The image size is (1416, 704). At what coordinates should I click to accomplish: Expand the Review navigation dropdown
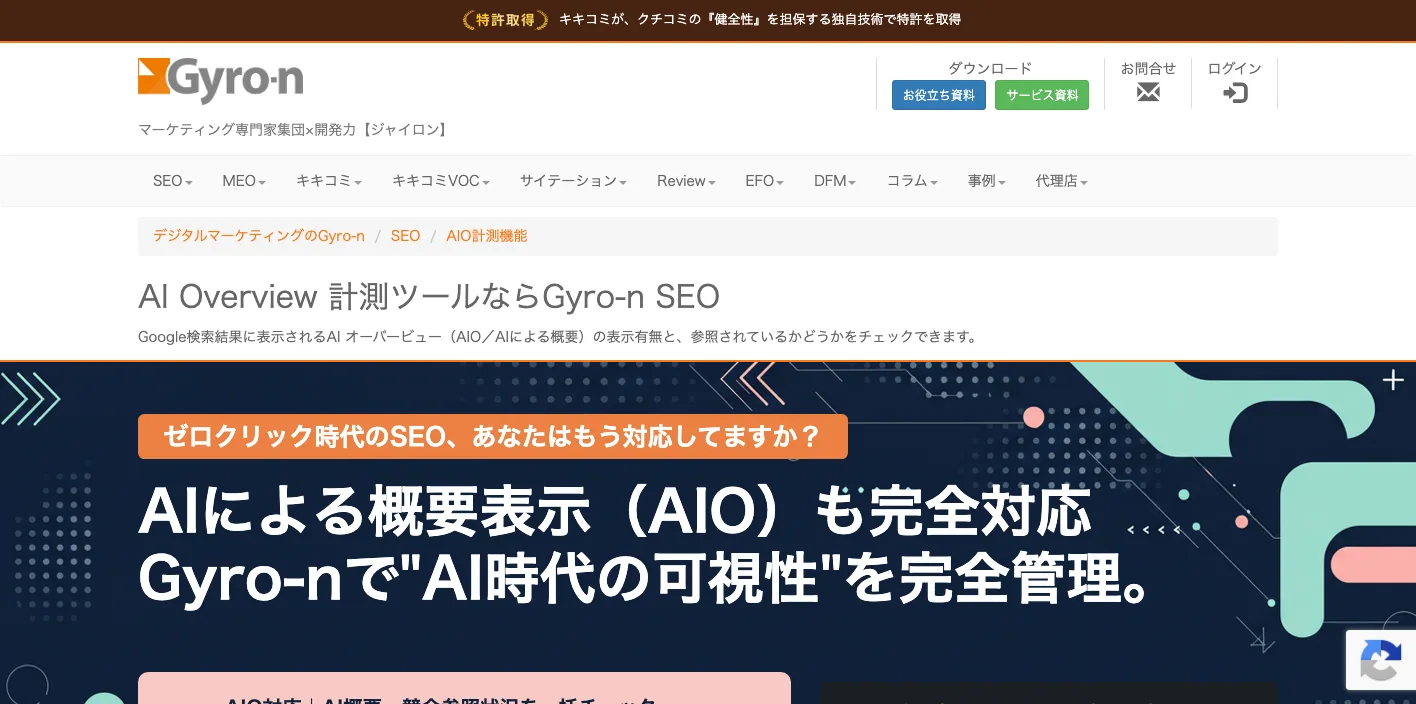click(686, 181)
